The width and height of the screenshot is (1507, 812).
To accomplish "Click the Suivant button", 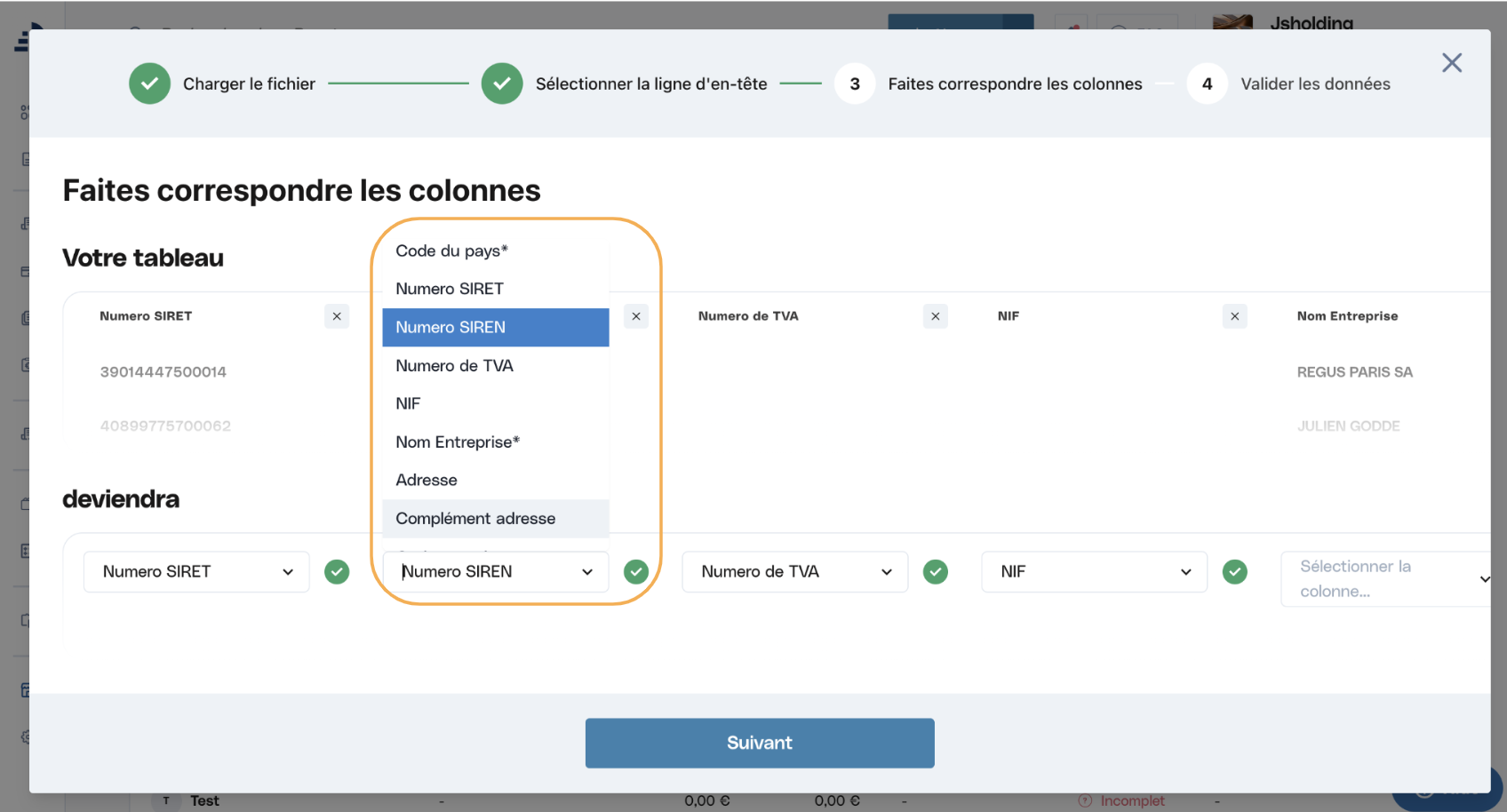I will 760,744.
